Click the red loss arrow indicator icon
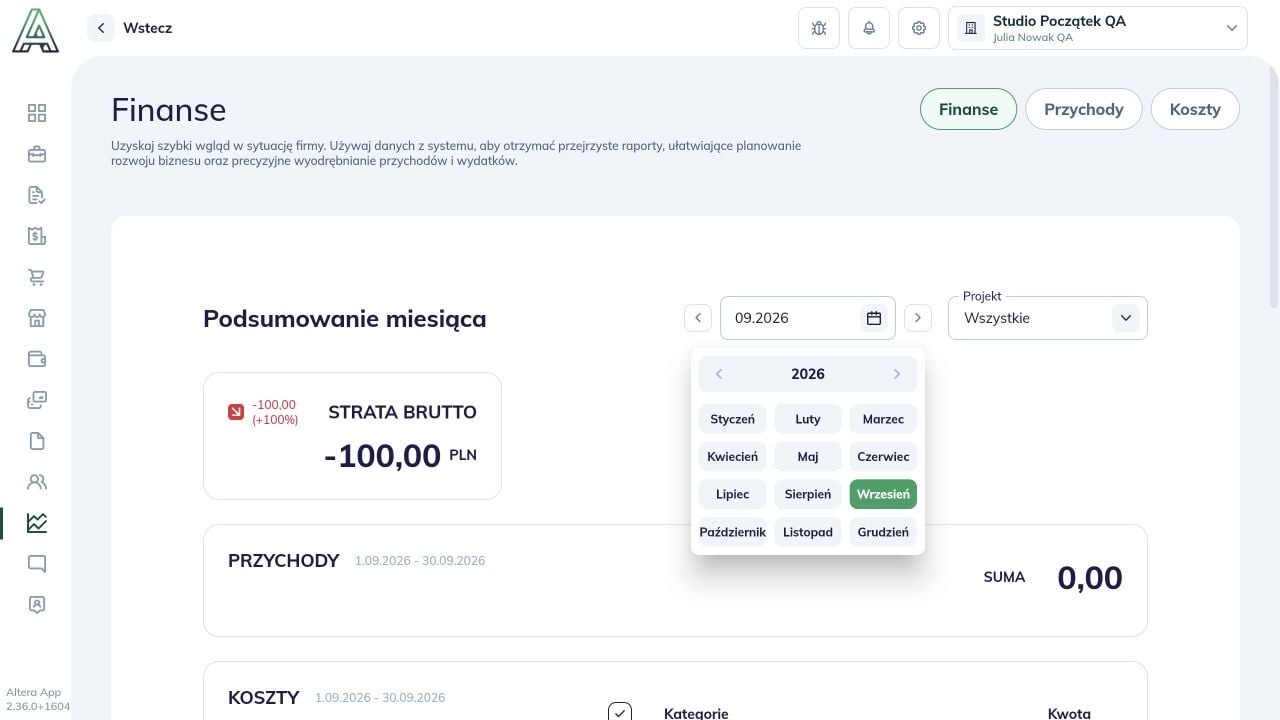Screen dimensions: 1280x720 pos(236,412)
